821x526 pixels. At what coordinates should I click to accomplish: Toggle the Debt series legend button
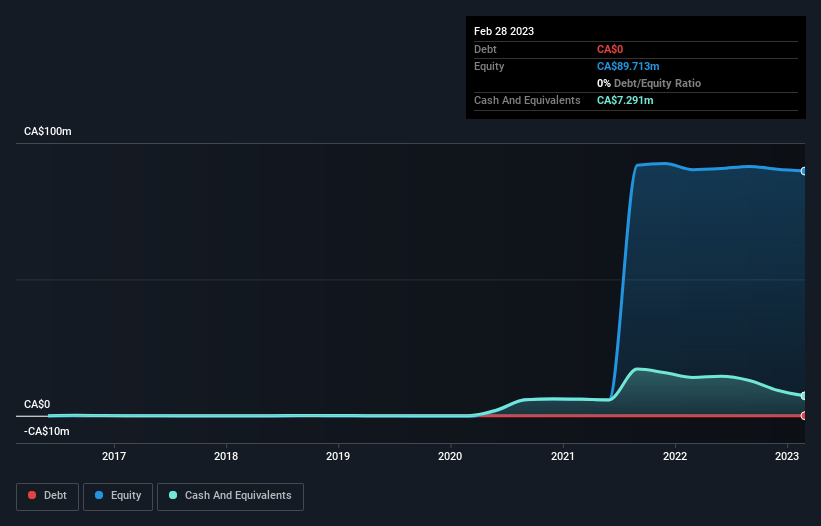point(47,496)
